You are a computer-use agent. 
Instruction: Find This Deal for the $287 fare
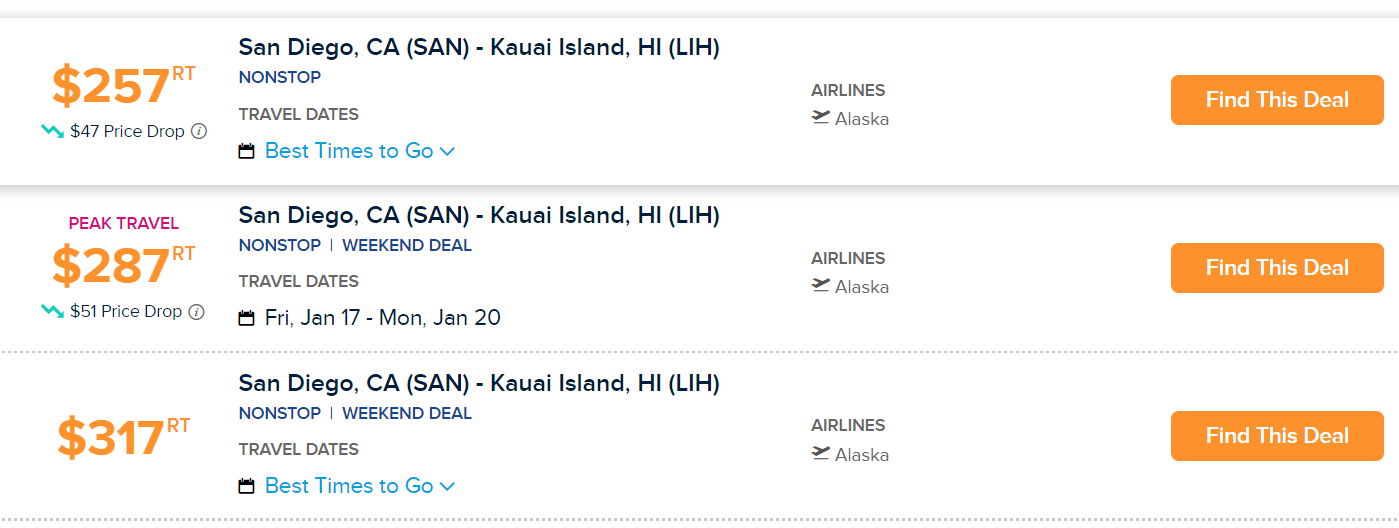coord(1277,268)
